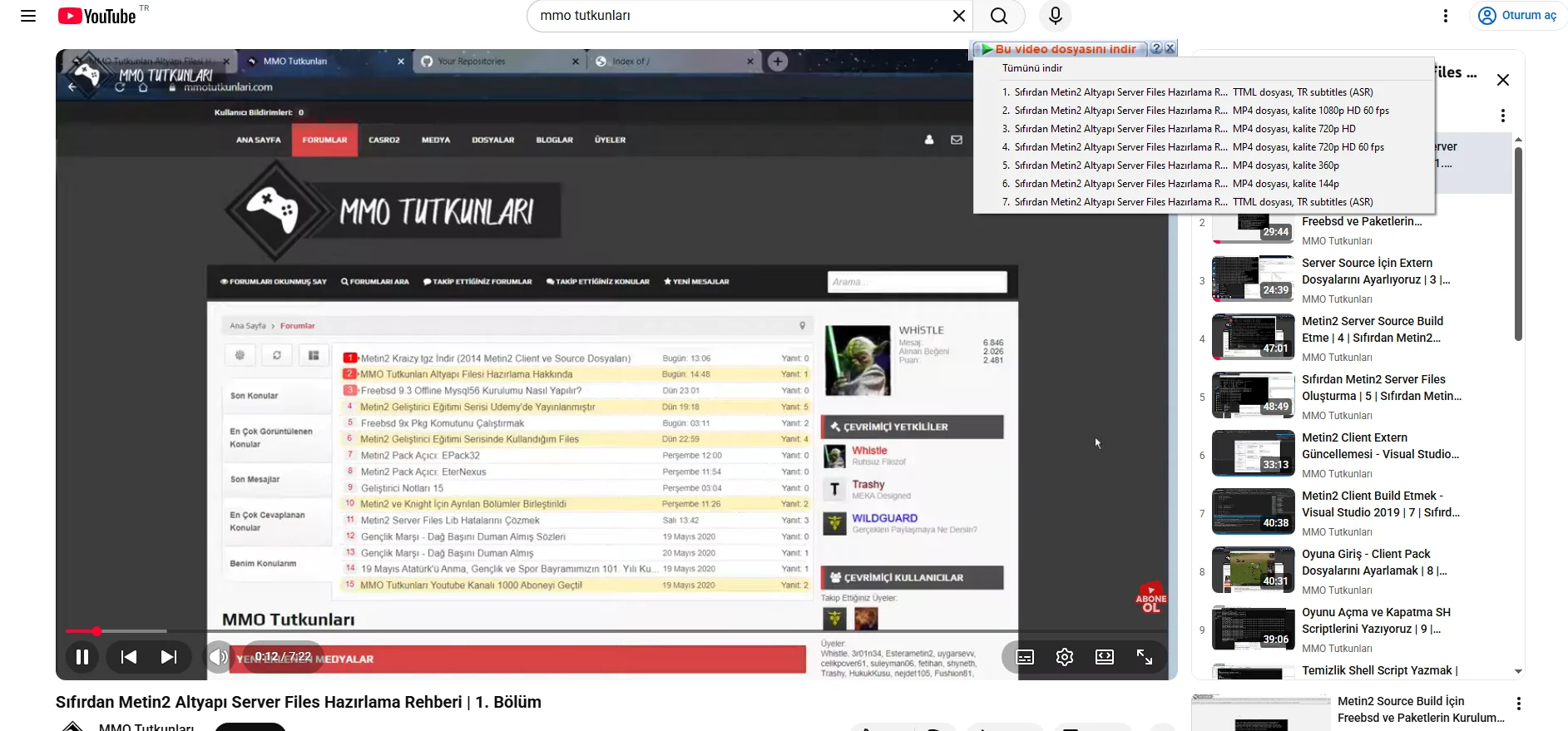Select 'Tümünü indir' in download menu
Image resolution: width=1568 pixels, height=731 pixels.
[1032, 68]
